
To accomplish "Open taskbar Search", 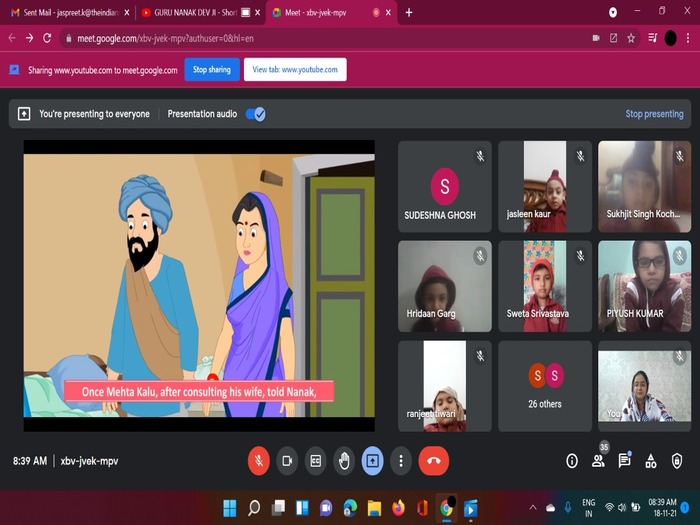I will click(254, 508).
